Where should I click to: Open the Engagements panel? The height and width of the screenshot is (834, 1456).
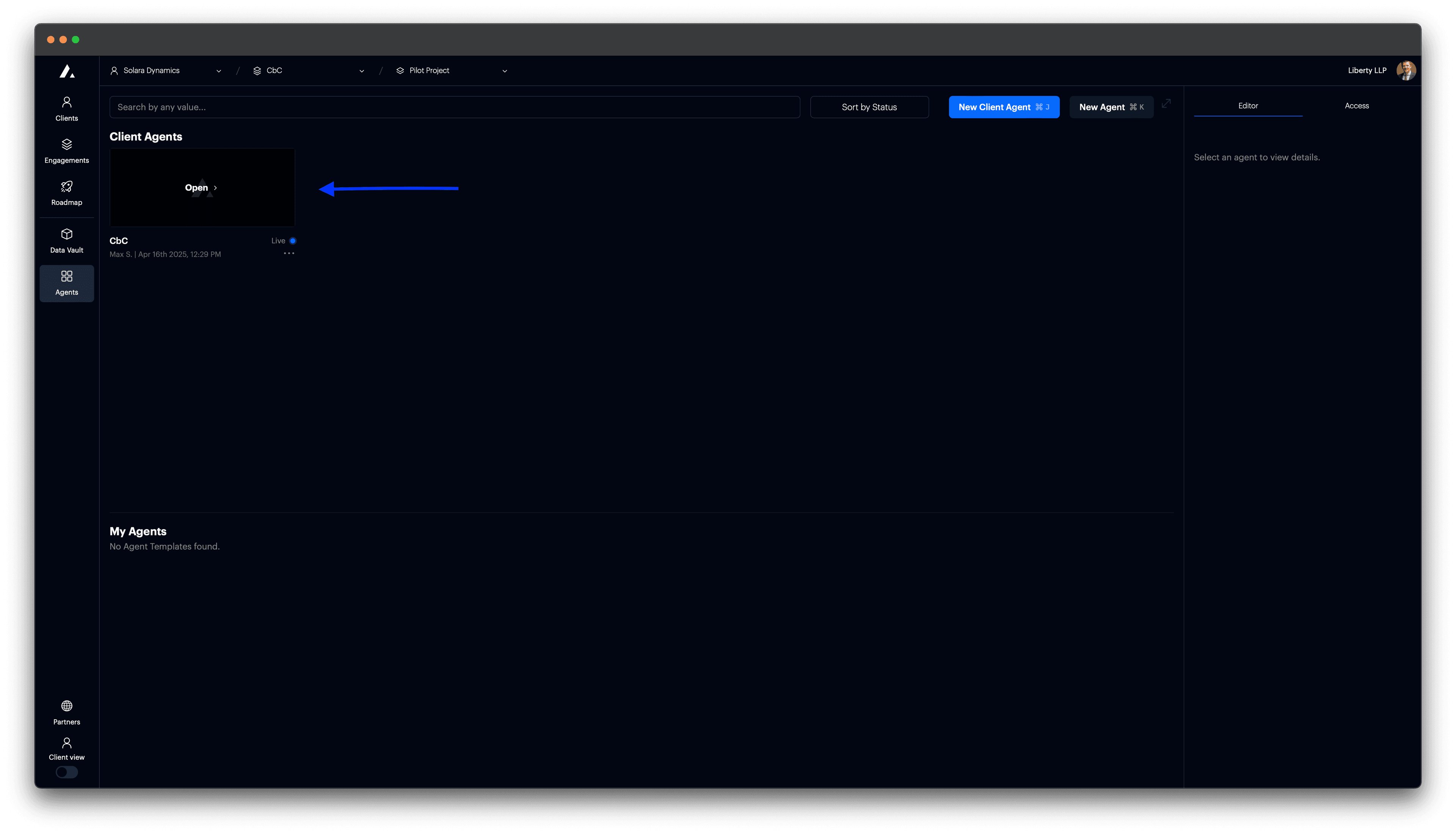pos(66,150)
